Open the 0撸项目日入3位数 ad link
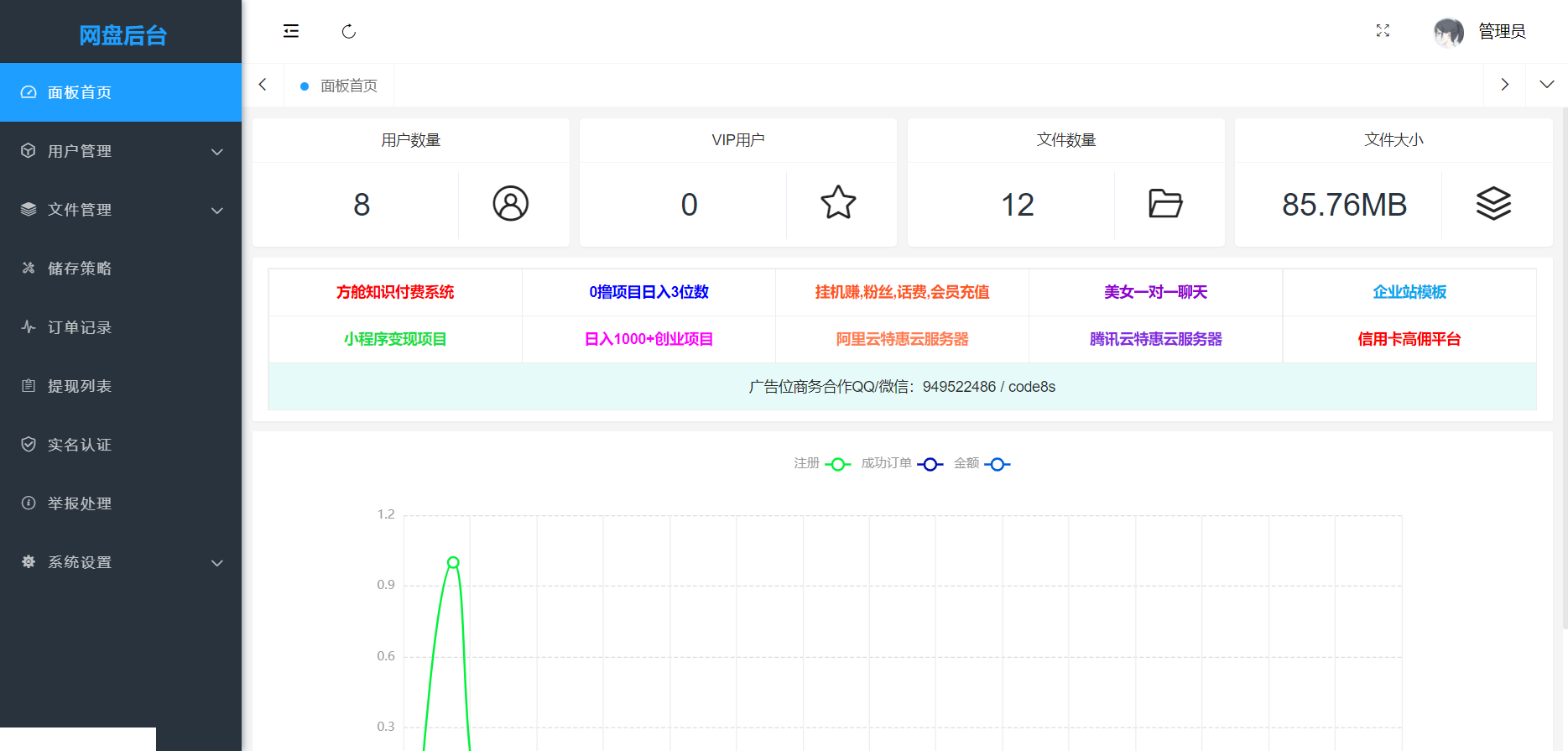The image size is (1568, 751). (x=649, y=292)
